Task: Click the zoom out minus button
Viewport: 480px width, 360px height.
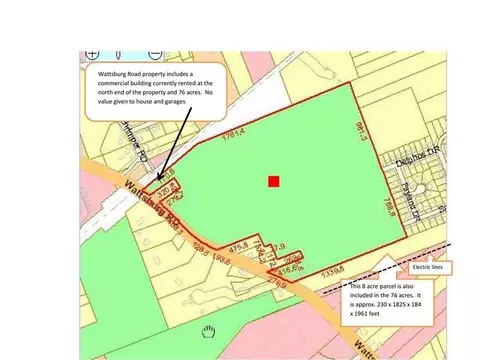Action: coord(155,54)
